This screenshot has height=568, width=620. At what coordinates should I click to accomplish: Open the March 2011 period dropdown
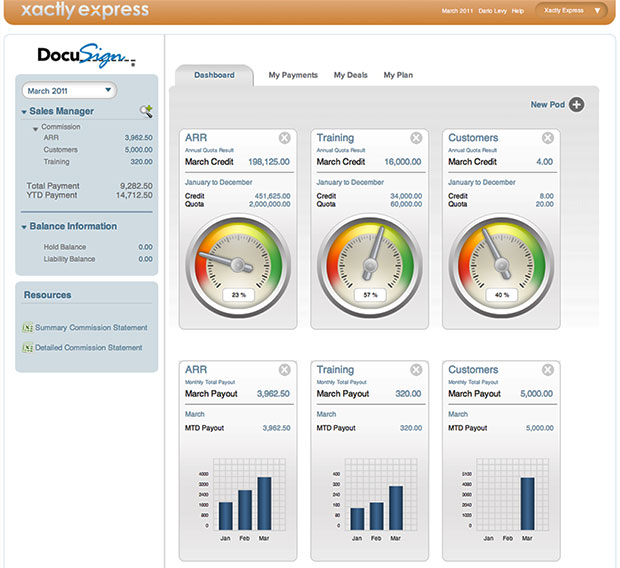tap(69, 91)
